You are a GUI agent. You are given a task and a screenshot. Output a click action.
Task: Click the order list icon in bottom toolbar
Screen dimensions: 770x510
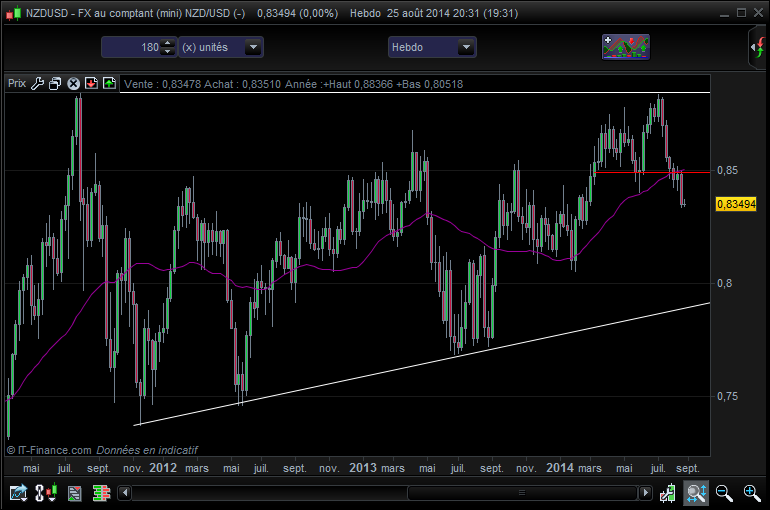click(75, 493)
